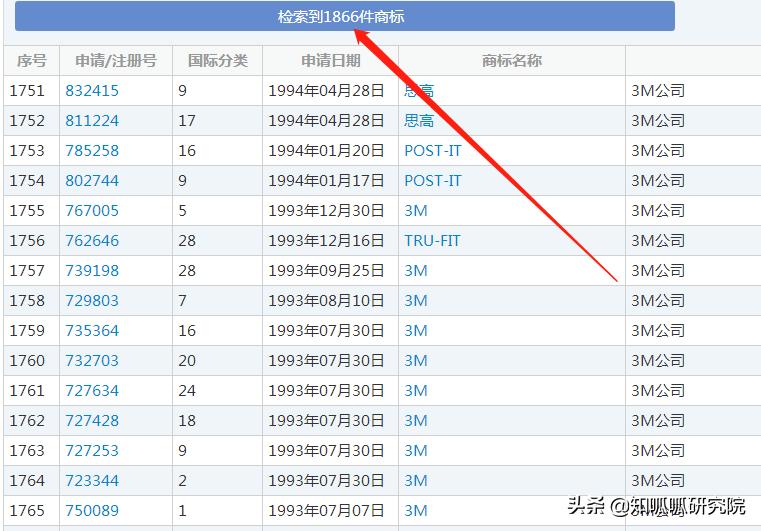Image resolution: width=761 pixels, height=531 pixels.
Task: Open registration number 750089
Action: click(92, 511)
